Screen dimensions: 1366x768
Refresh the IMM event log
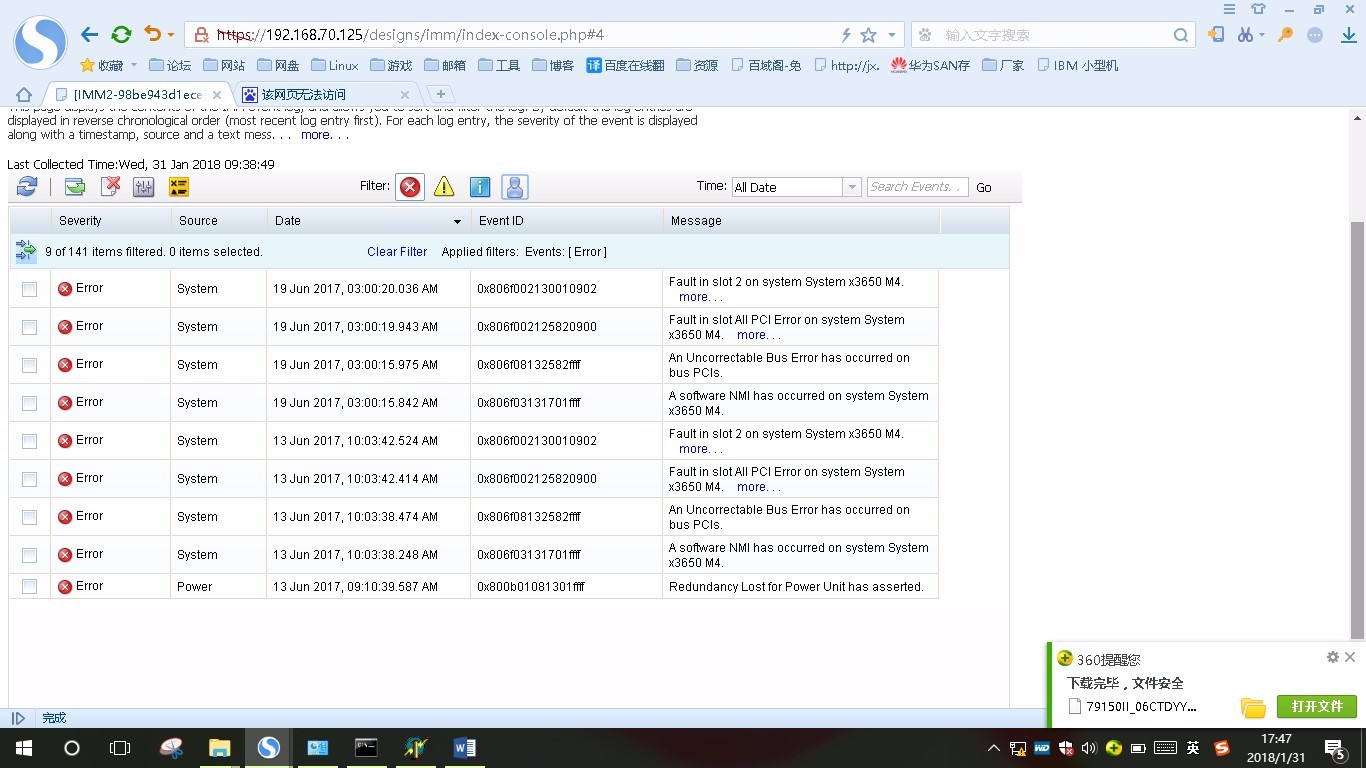tap(27, 187)
